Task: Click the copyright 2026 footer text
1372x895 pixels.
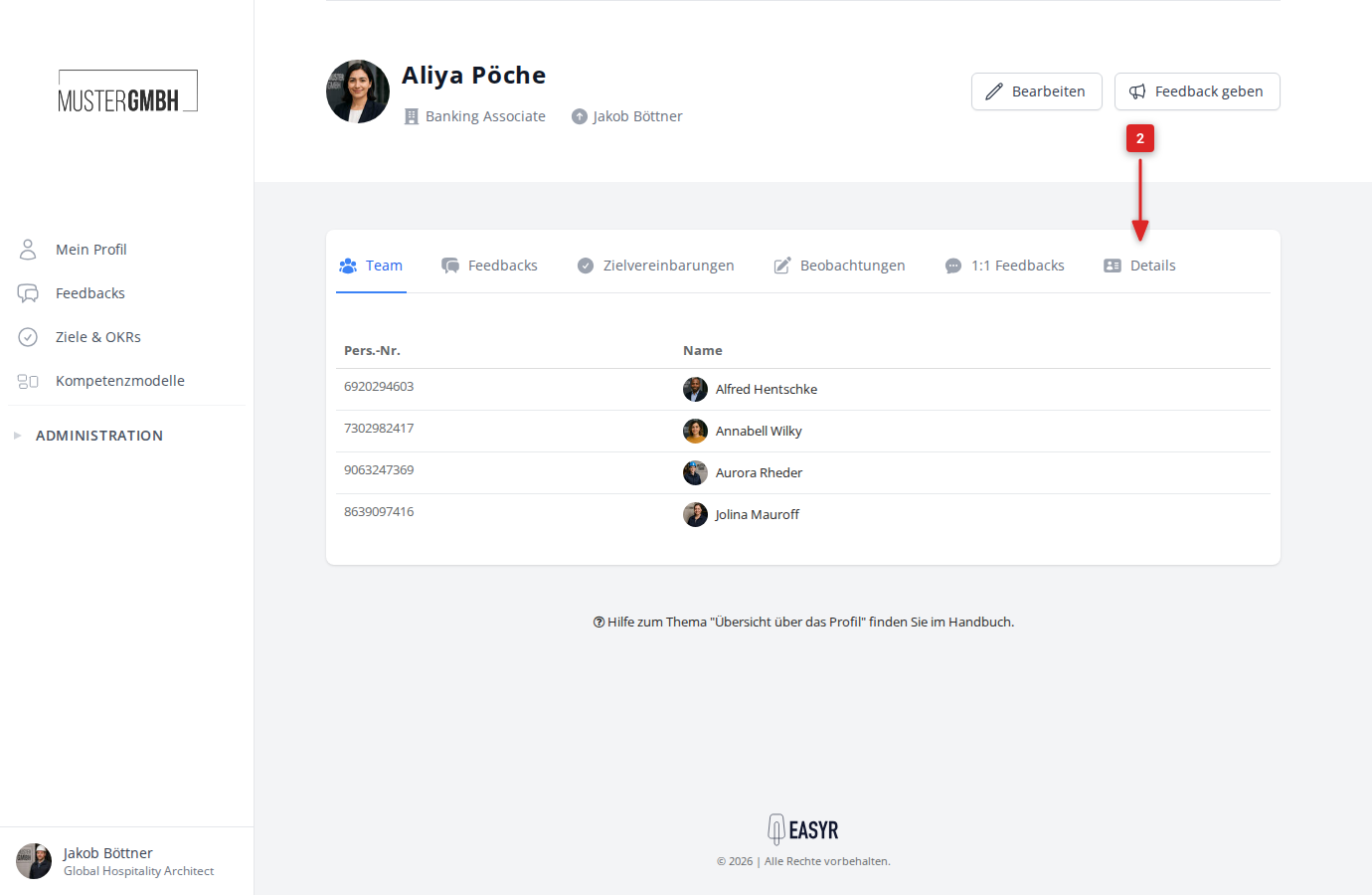Action: click(803, 861)
